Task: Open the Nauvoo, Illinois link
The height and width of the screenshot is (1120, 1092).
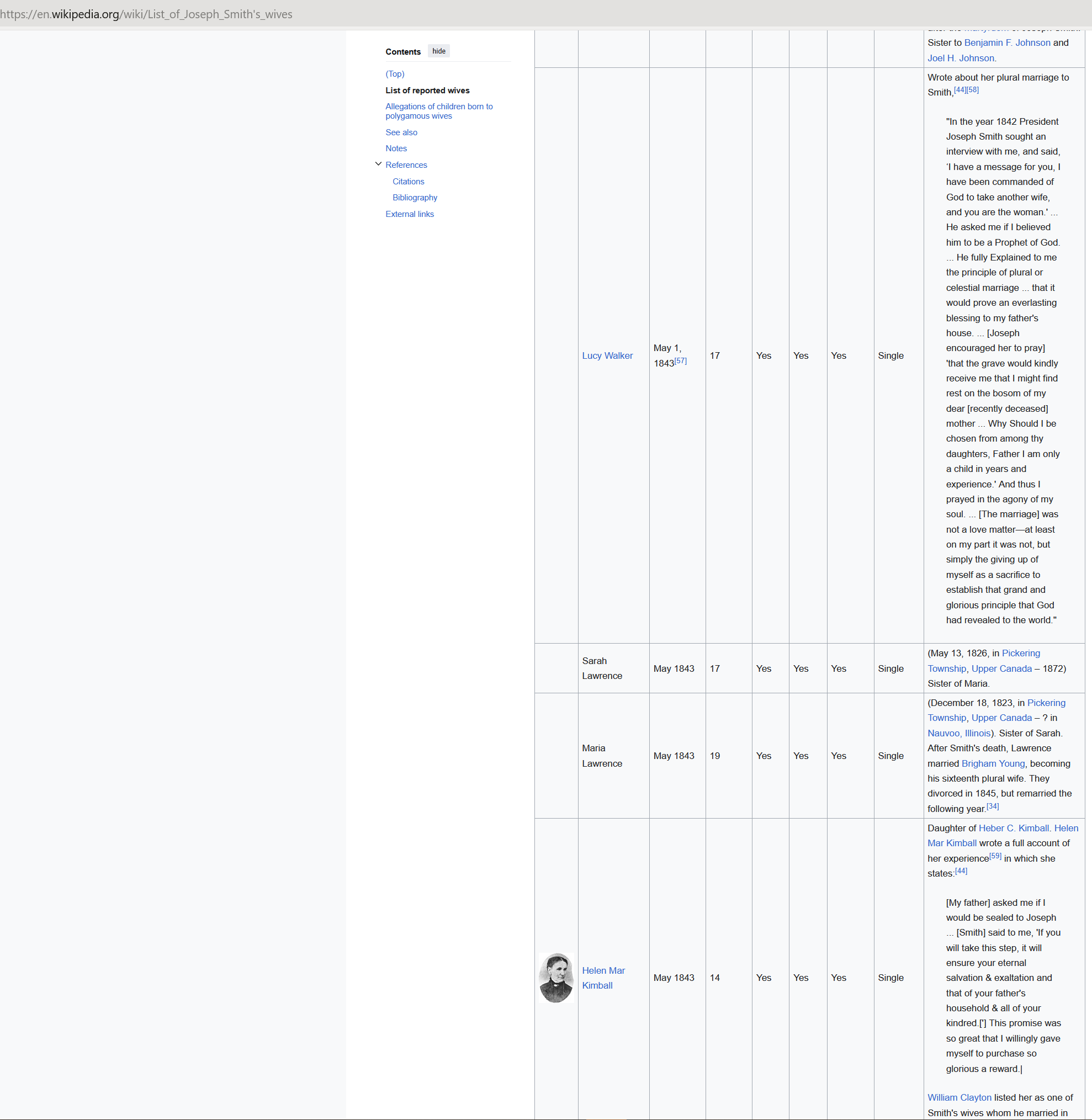Action: pyautogui.click(x=959, y=733)
